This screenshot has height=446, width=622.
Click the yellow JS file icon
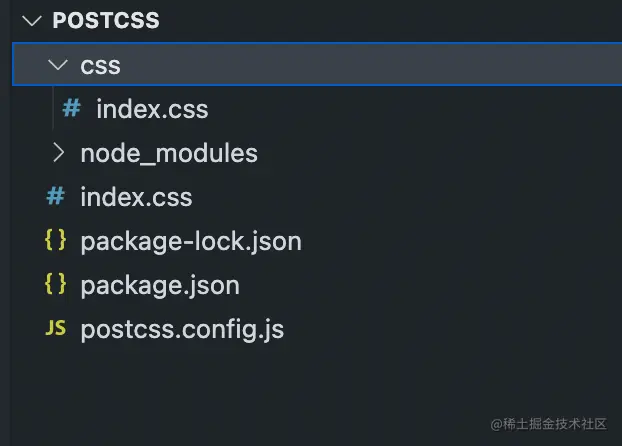click(56, 329)
